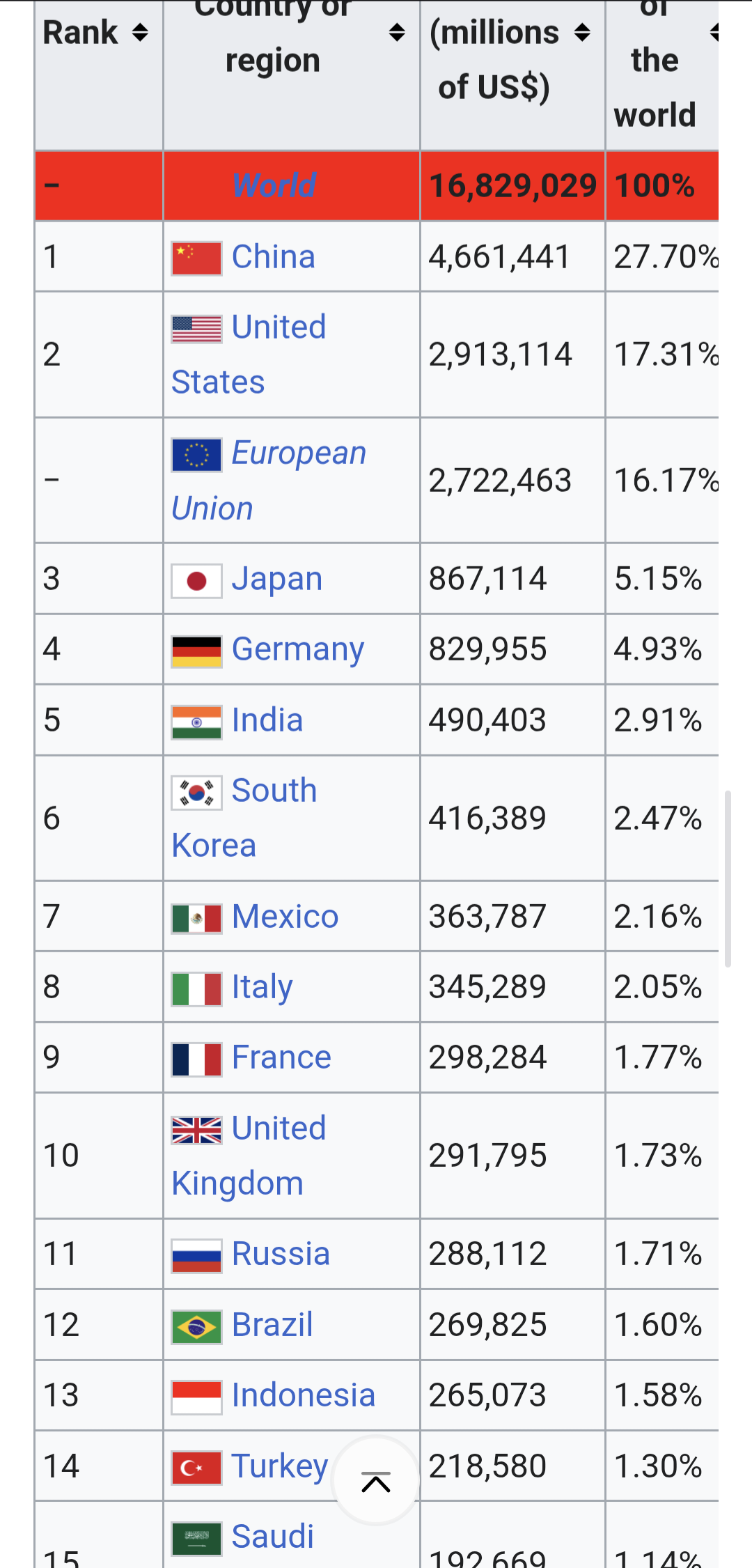Tap the scroll-to-top arrow button
752x1568 pixels.
(x=376, y=1482)
